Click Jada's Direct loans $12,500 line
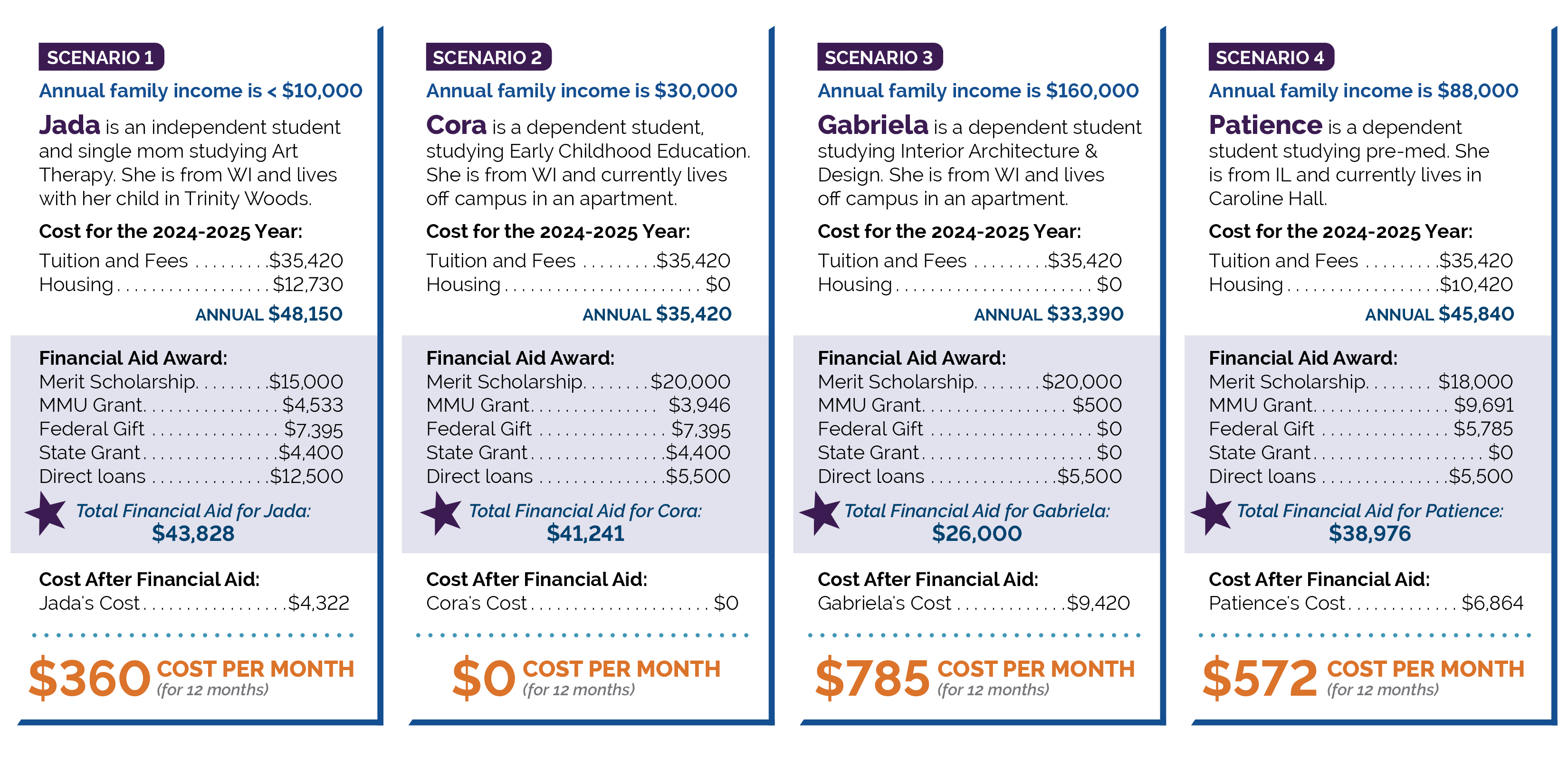1568x766 pixels. [191, 476]
